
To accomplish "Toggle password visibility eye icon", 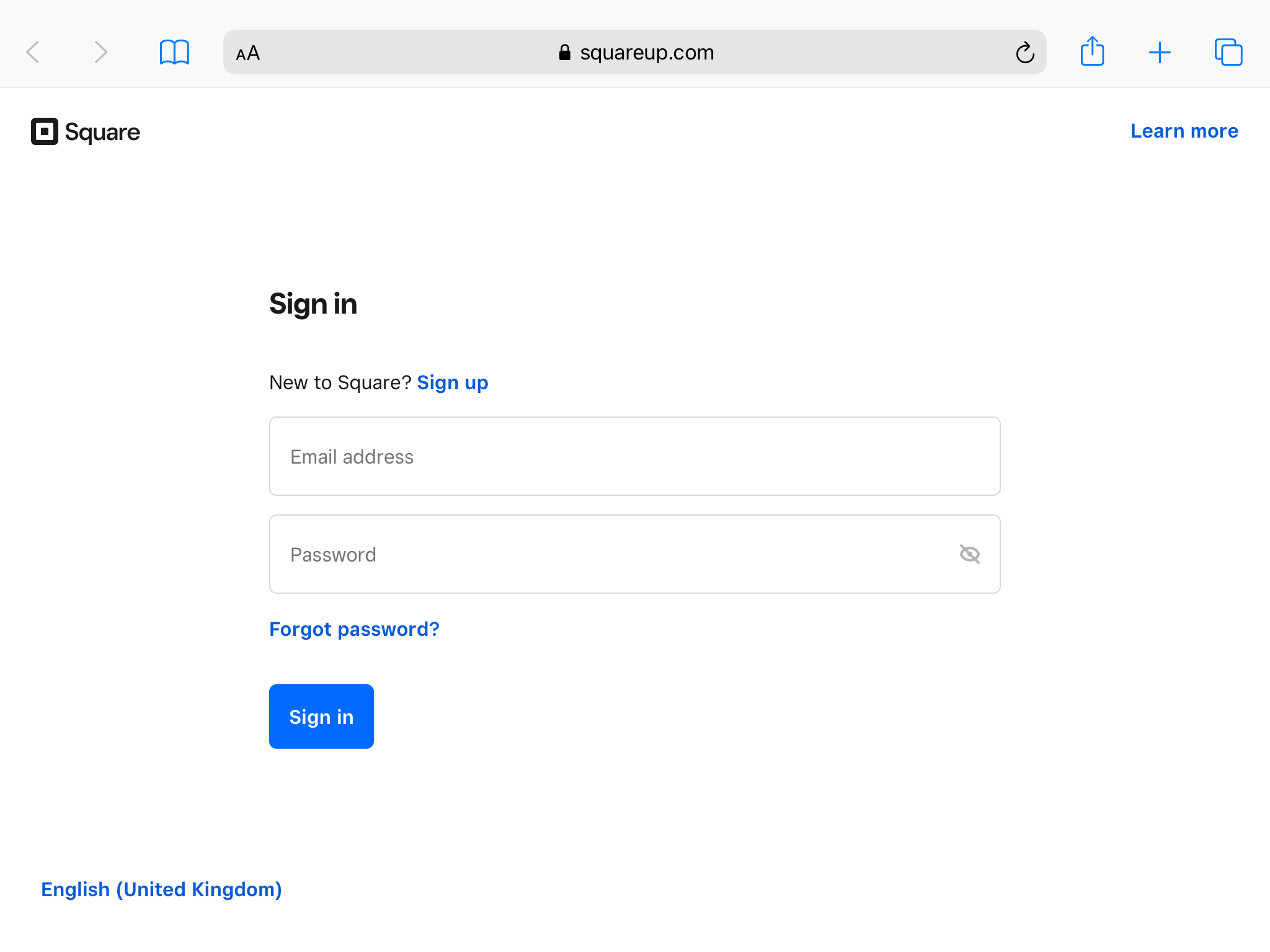I will click(970, 554).
